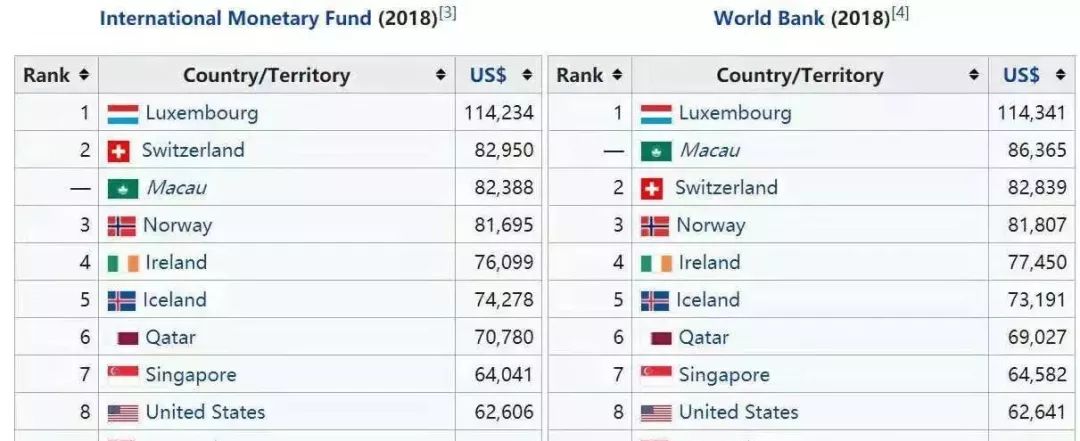Click Qatar flag in World Bank table
Screen dimensions: 1080x441
[661, 338]
